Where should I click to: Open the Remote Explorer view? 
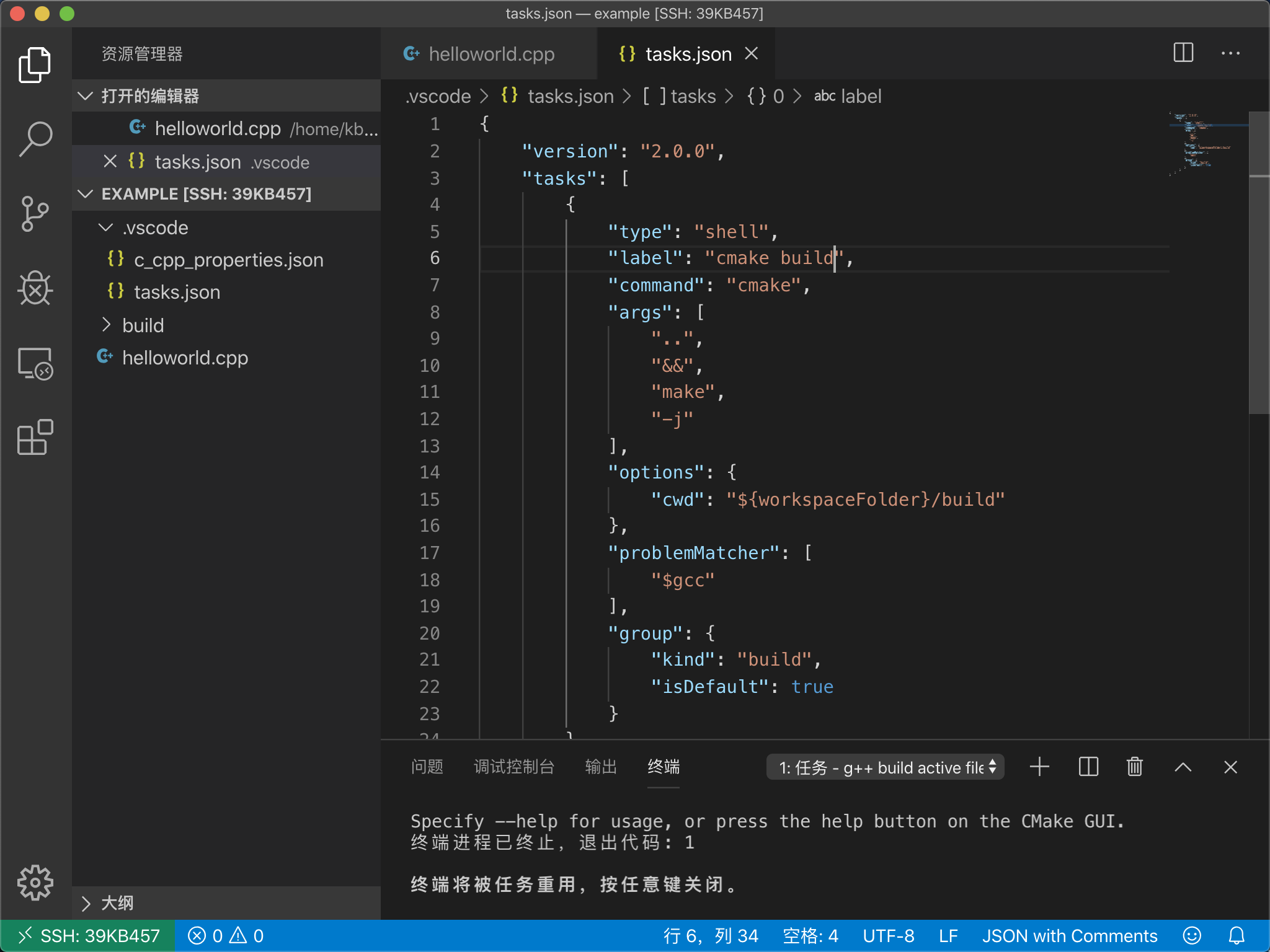(x=35, y=364)
